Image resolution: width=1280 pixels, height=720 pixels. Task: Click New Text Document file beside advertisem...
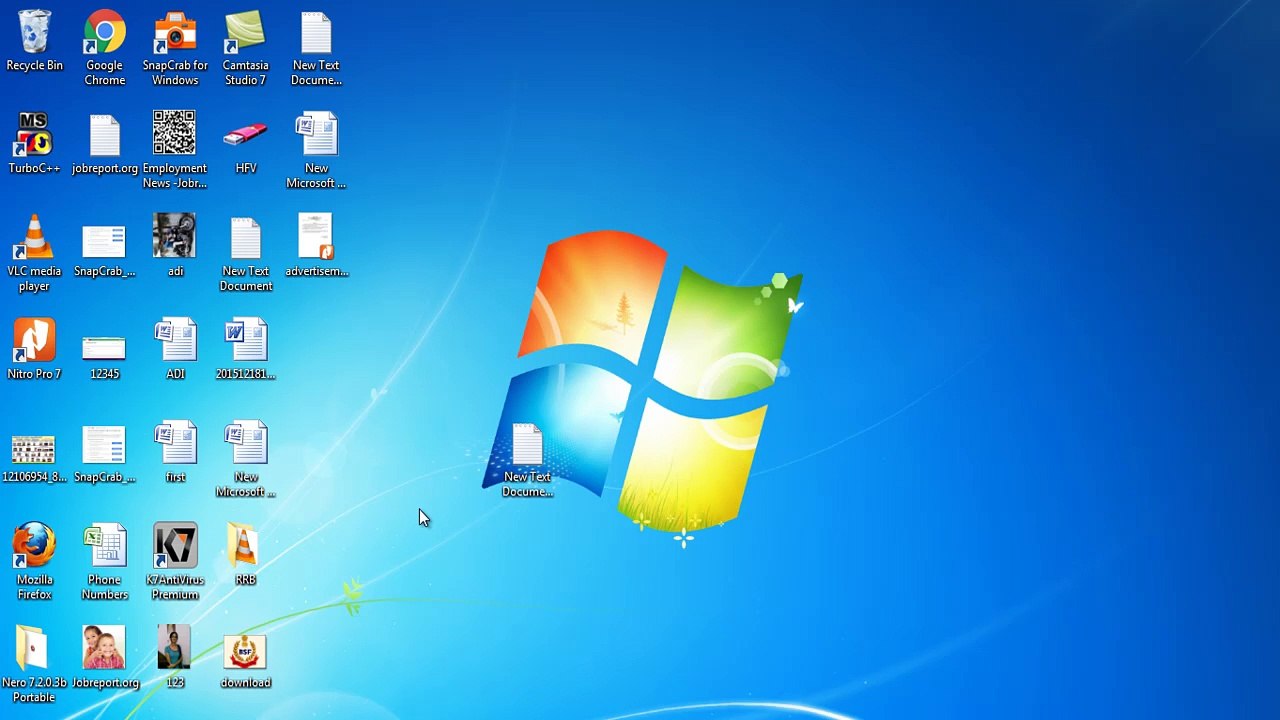(x=245, y=254)
